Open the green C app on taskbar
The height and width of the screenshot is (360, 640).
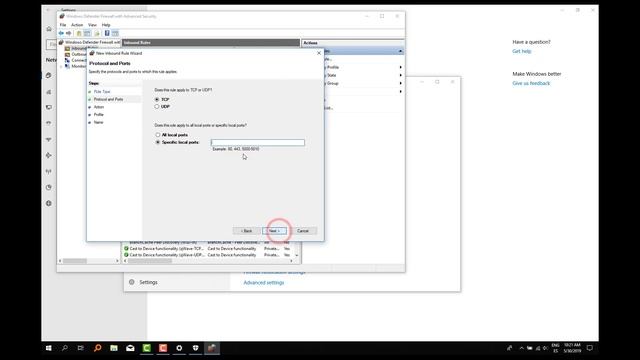point(147,348)
